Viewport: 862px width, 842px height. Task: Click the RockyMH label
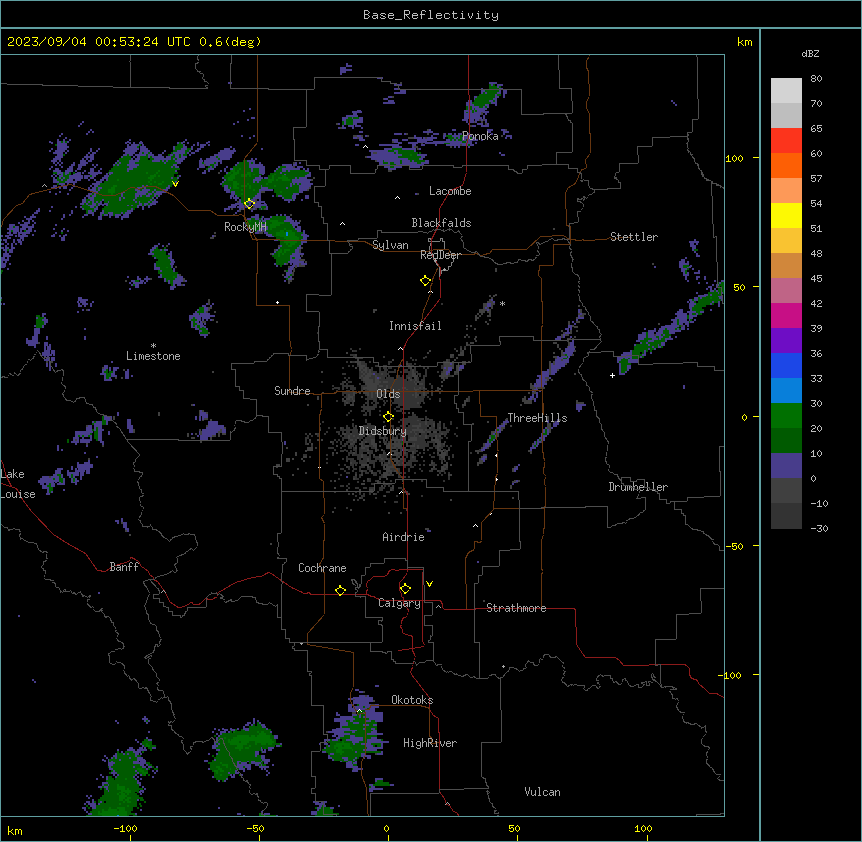(245, 227)
